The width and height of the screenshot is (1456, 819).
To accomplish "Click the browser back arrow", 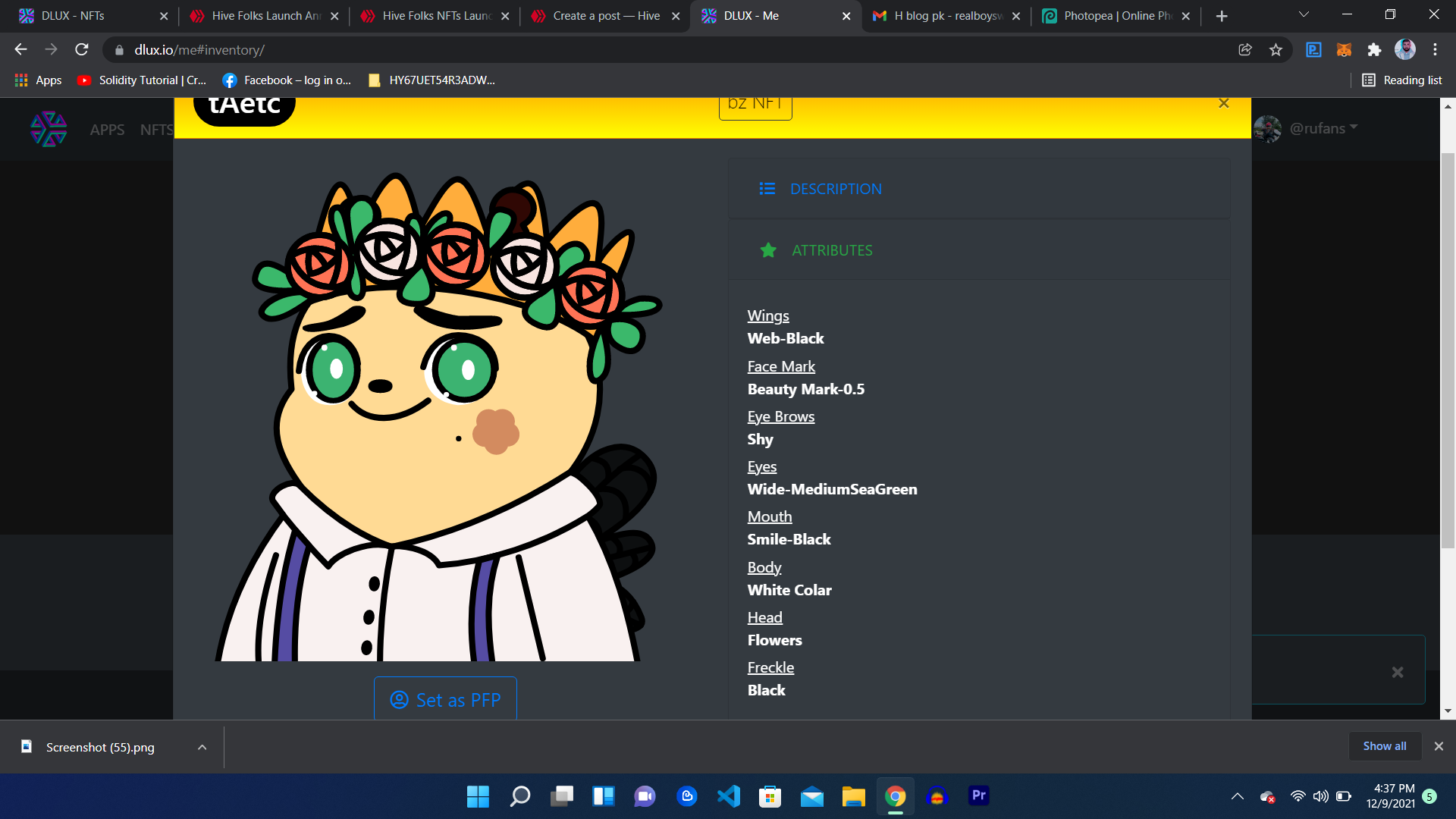I will (x=20, y=49).
